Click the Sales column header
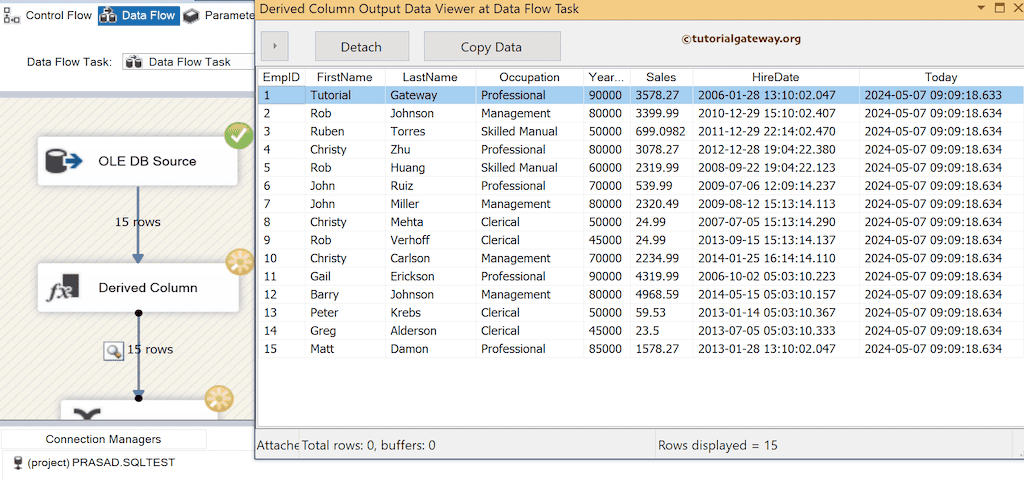The image size is (1024, 481). [662, 77]
